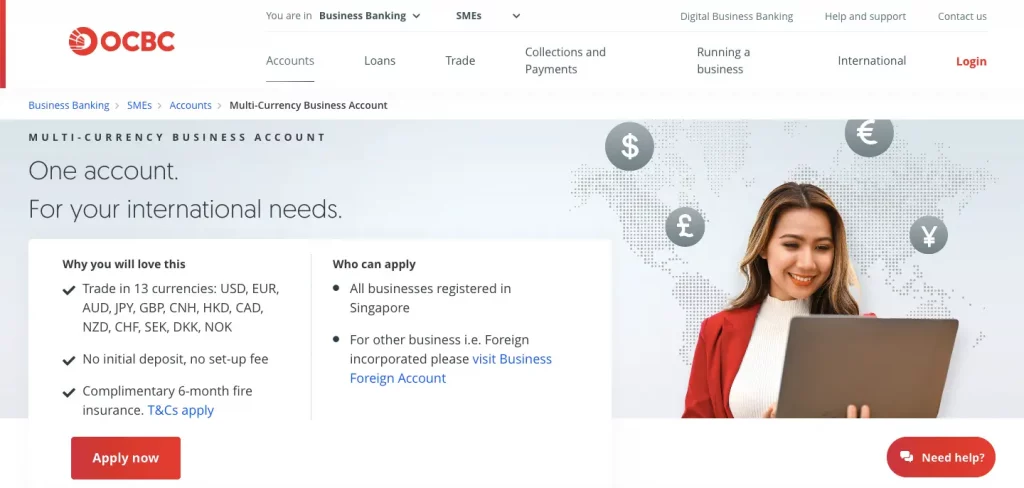
Task: Open the Trade menu
Action: (x=460, y=61)
